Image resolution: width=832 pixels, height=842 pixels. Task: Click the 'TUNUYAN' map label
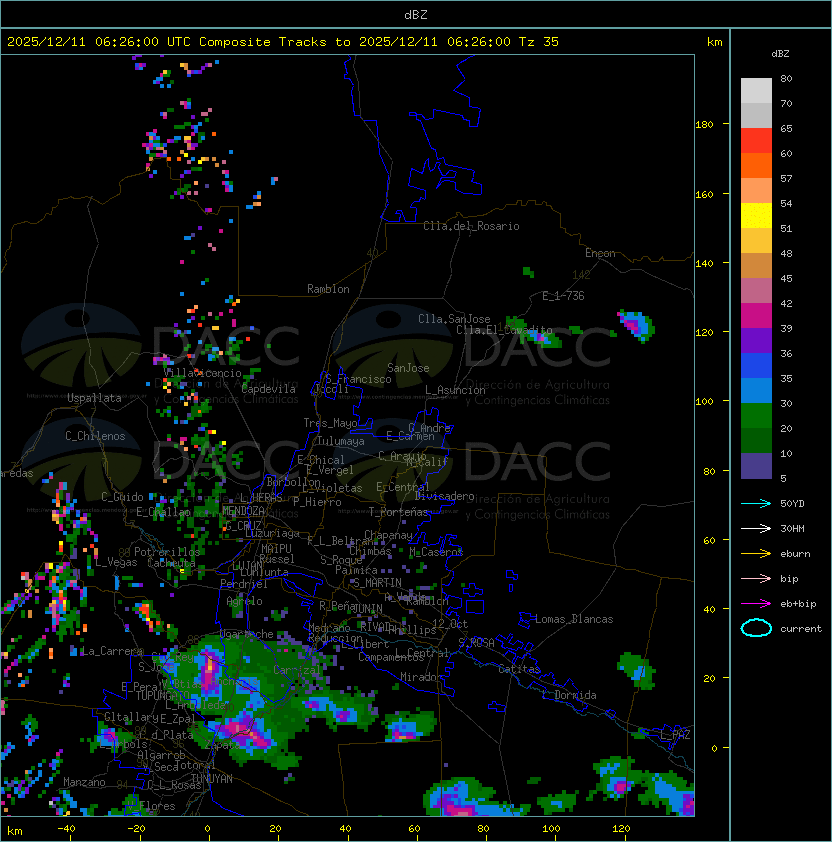click(212, 778)
